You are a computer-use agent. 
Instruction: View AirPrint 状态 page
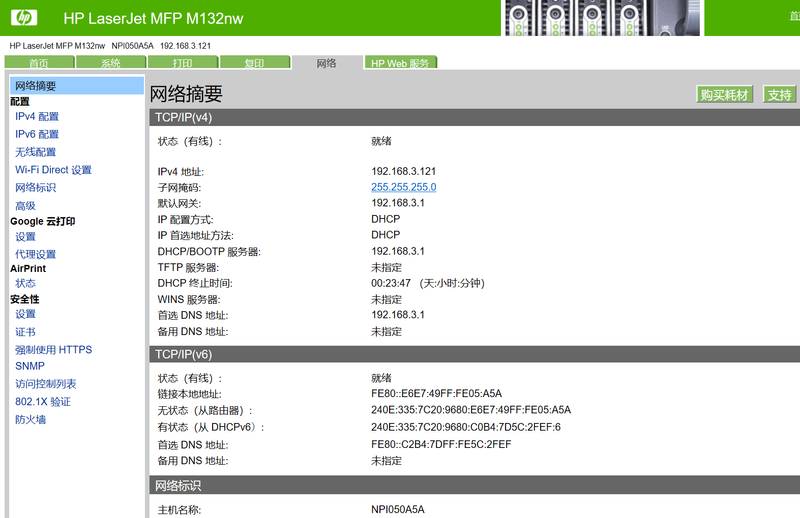25,284
